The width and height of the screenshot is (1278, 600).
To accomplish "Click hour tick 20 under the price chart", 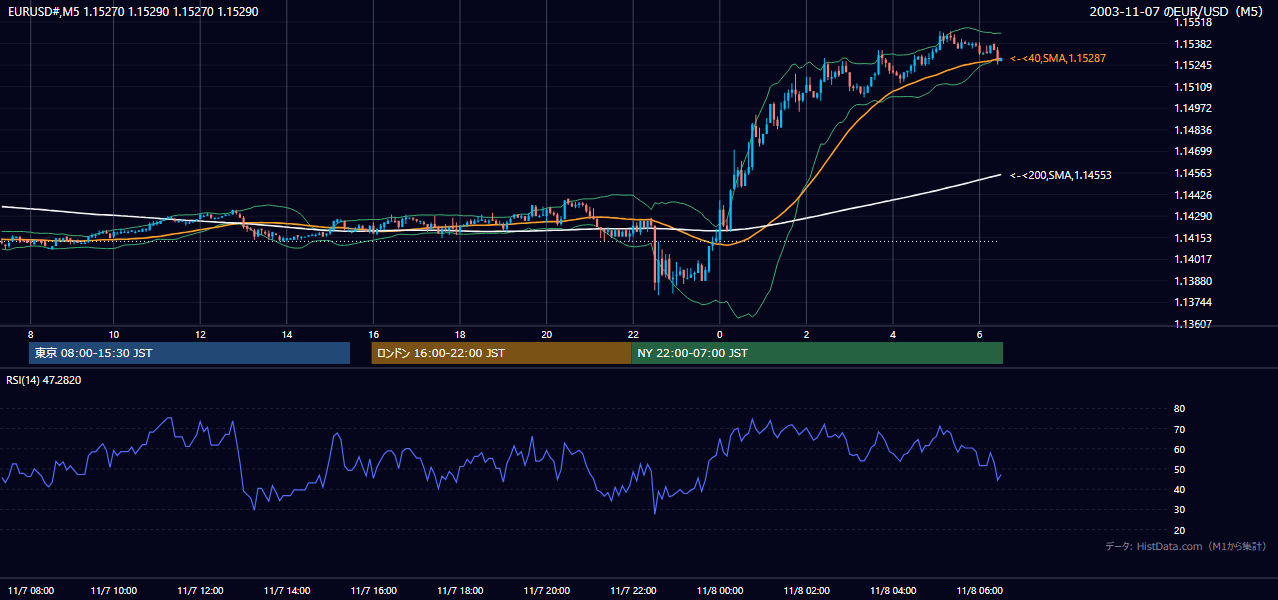I will click(x=546, y=334).
